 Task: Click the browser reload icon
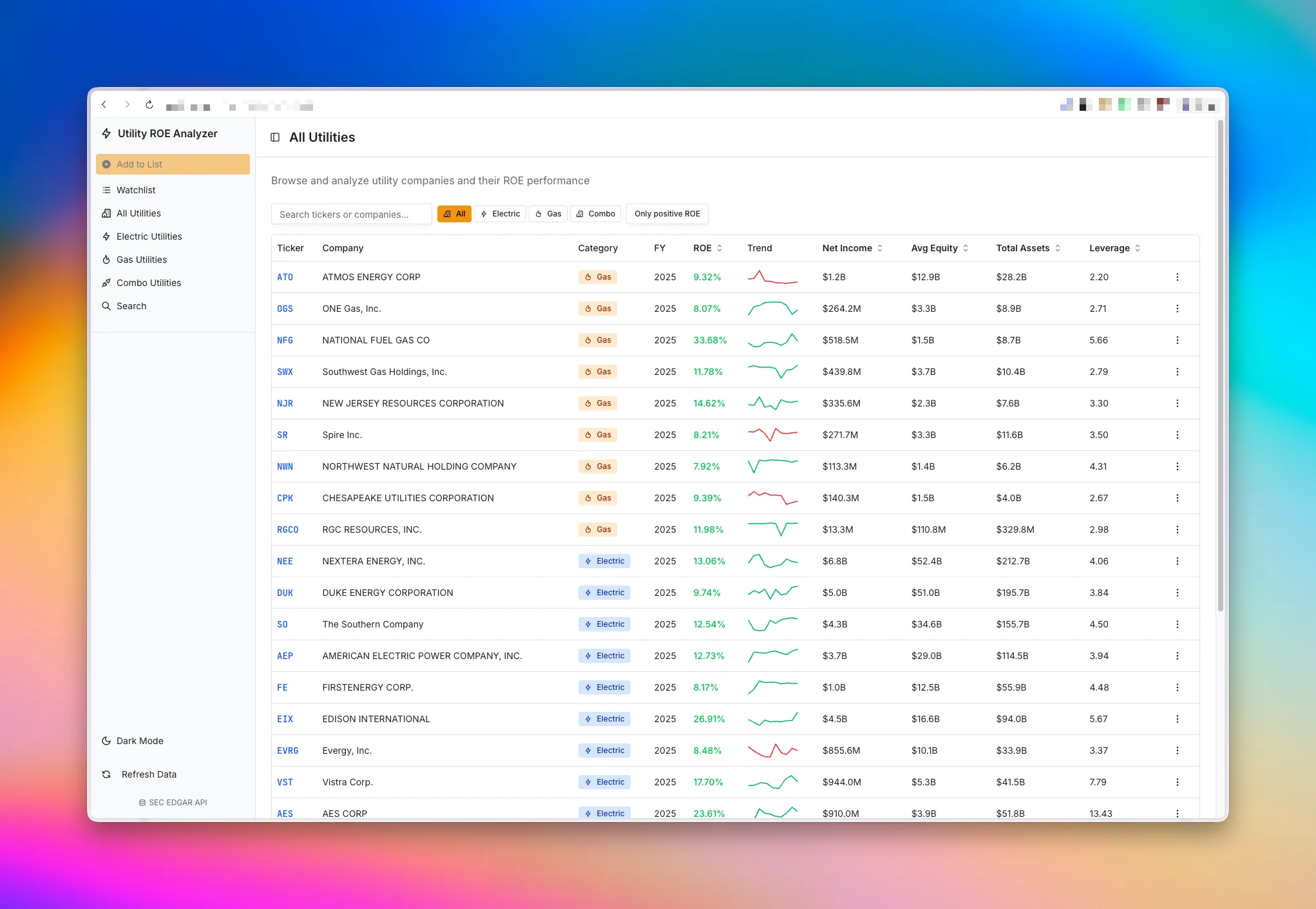pyautogui.click(x=149, y=105)
